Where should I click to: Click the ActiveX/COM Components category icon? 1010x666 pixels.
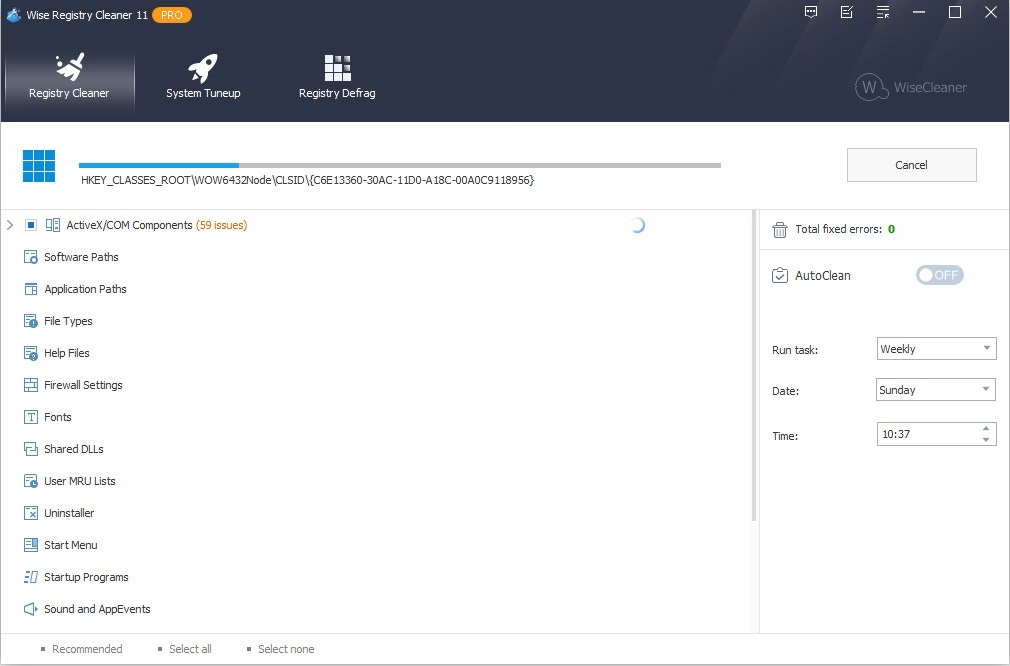click(53, 225)
